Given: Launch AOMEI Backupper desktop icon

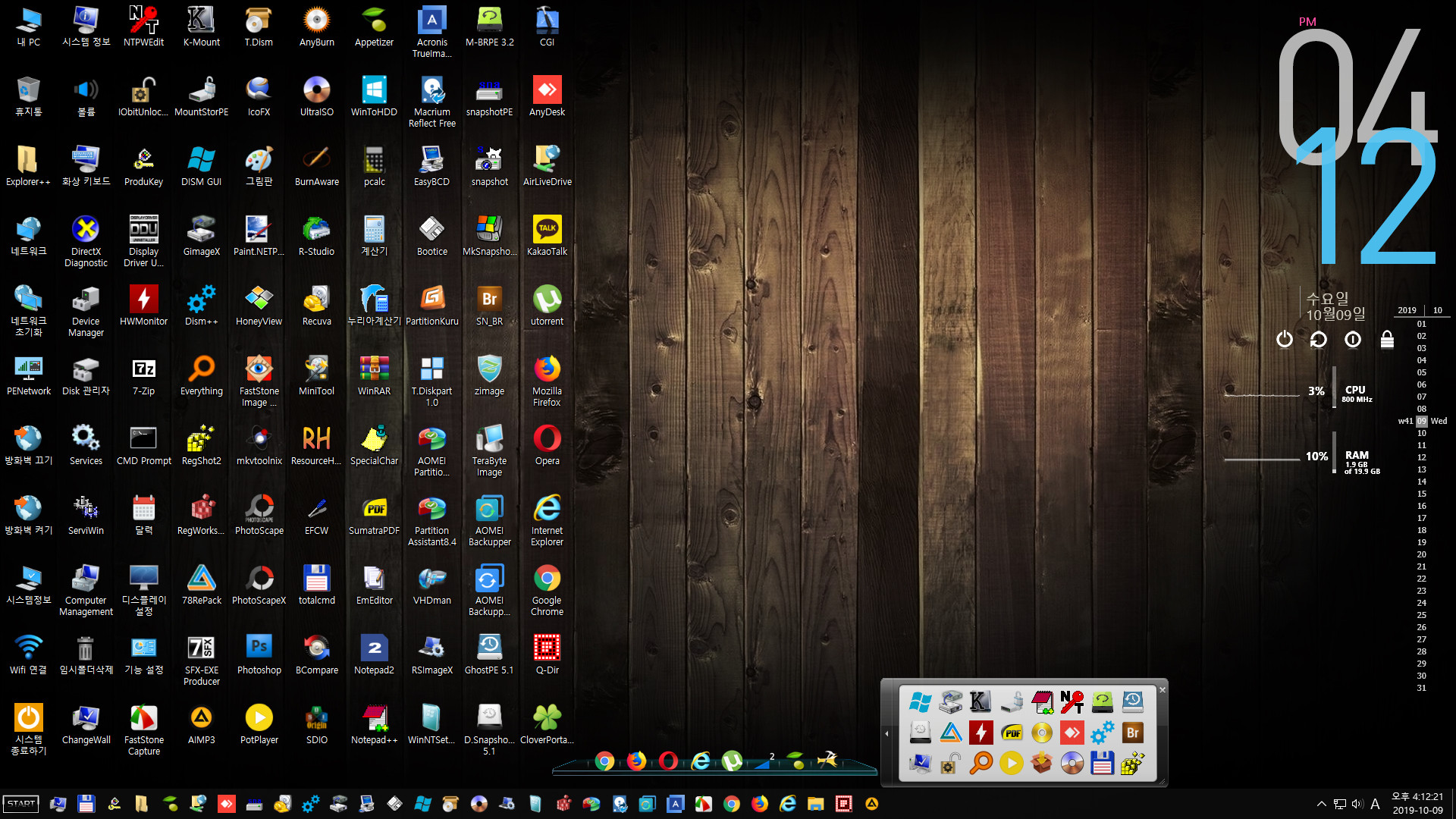Looking at the screenshot, I should coord(489,519).
